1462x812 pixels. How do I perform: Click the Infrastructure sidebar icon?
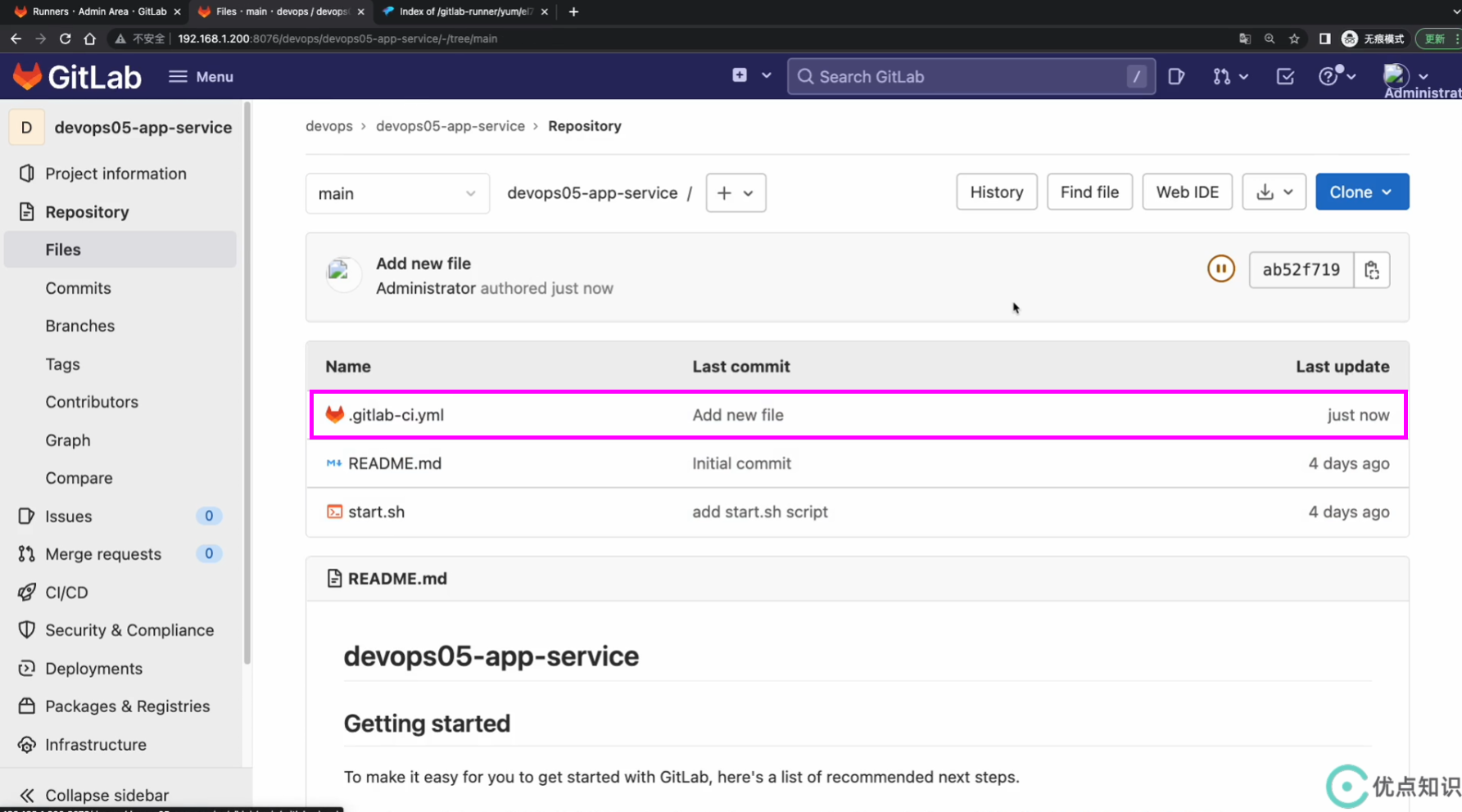(x=26, y=744)
